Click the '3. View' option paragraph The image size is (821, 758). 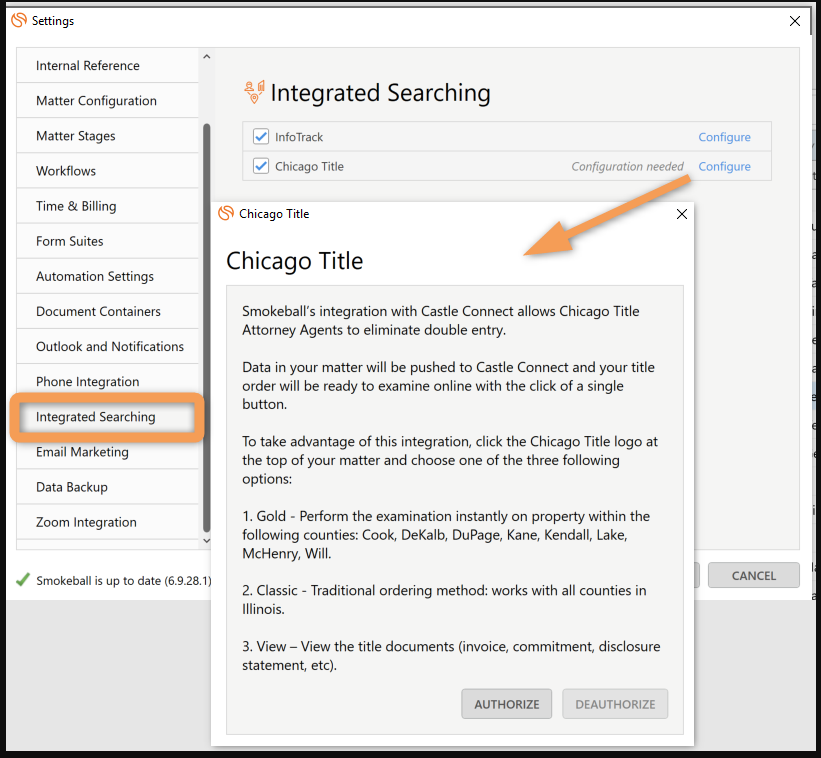point(451,655)
